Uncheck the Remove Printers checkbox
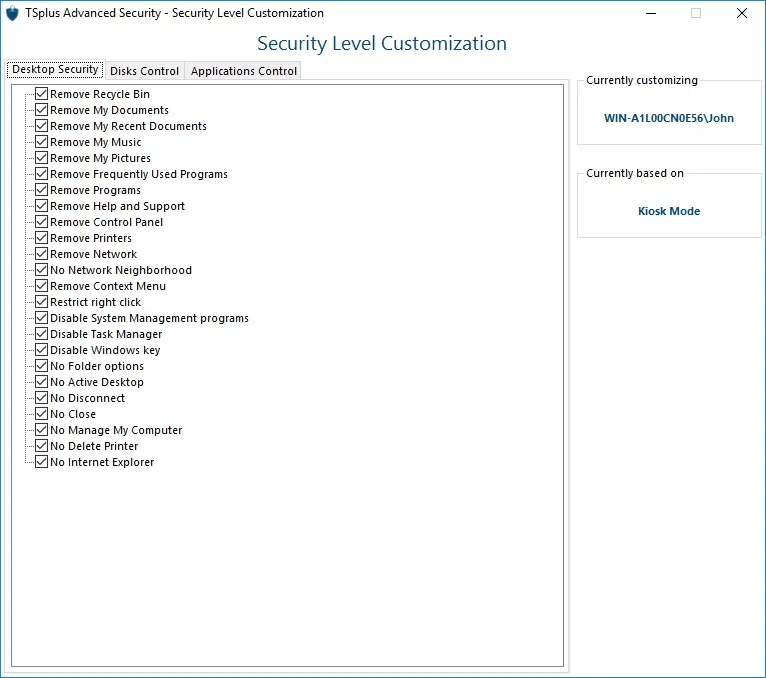Viewport: 766px width, 678px height. tap(42, 237)
